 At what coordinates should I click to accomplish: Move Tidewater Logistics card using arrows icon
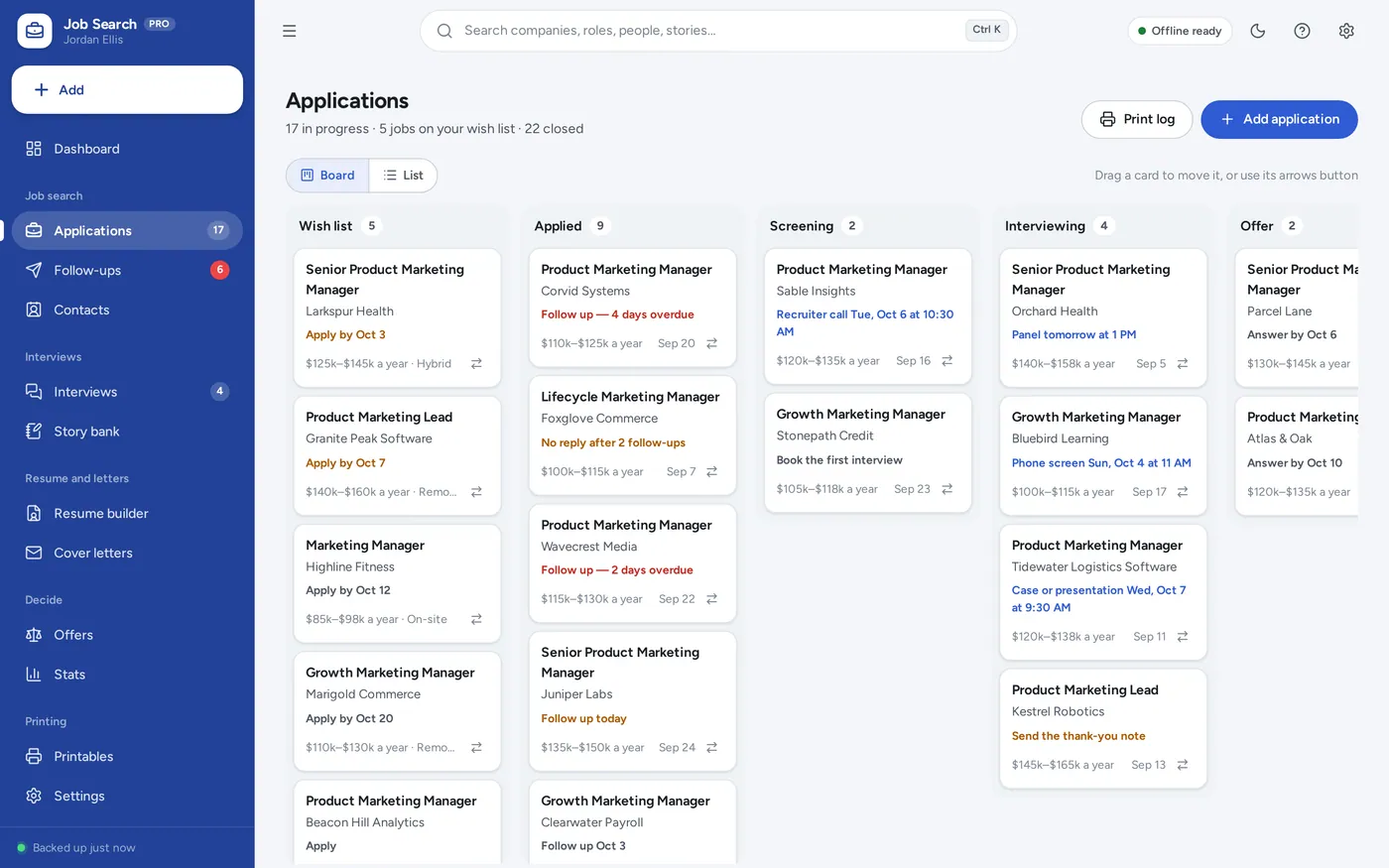point(1183,637)
